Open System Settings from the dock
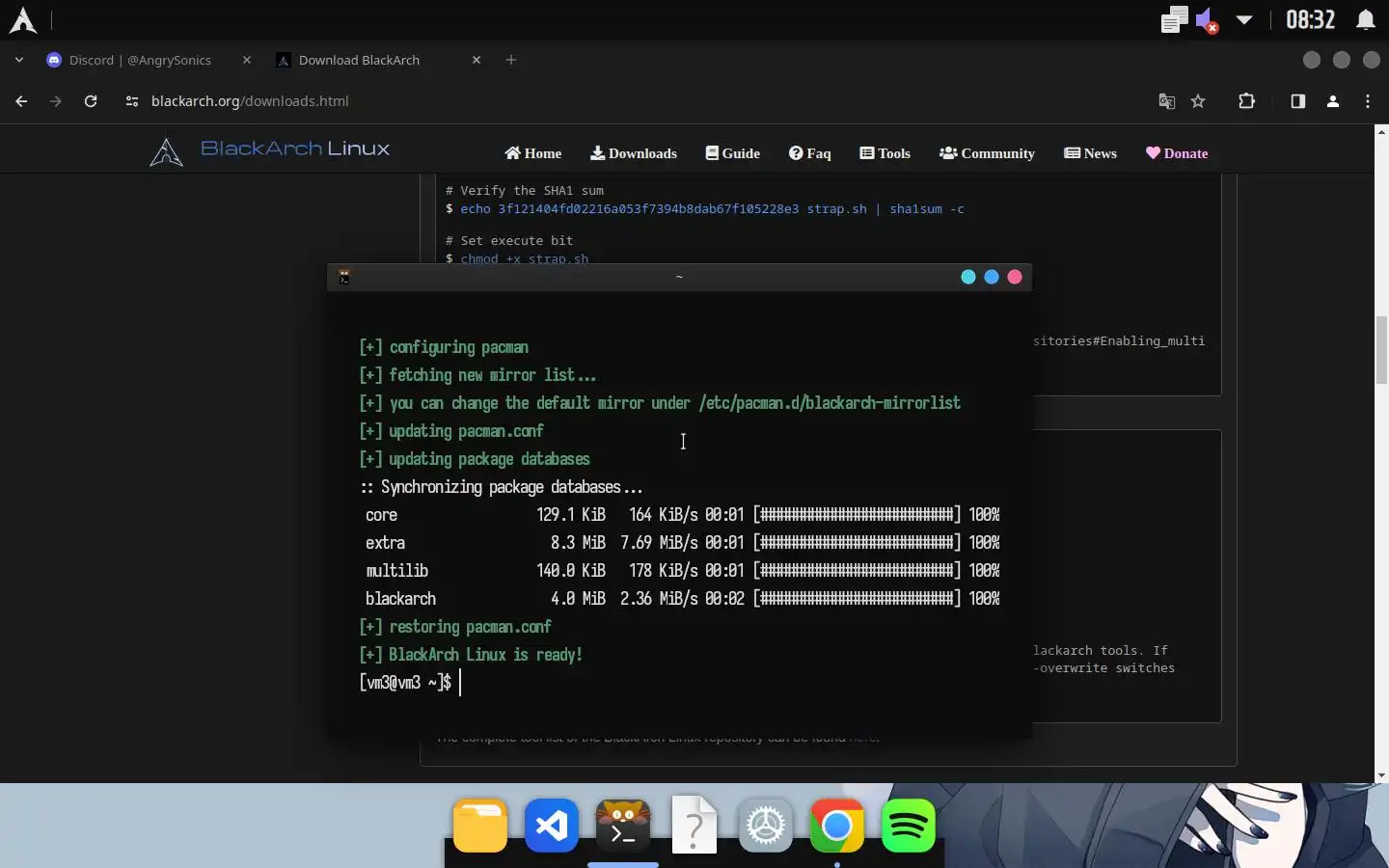 766,827
